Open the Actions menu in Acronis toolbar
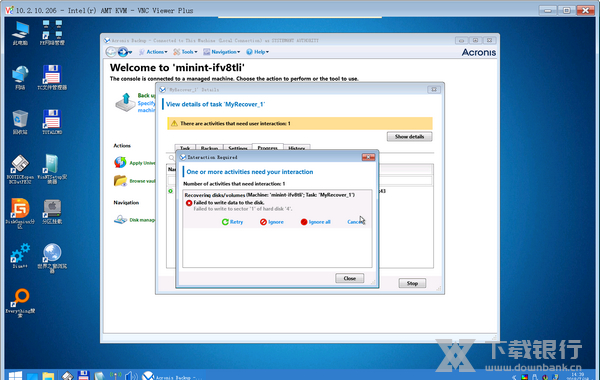The image size is (600, 380). [153, 52]
